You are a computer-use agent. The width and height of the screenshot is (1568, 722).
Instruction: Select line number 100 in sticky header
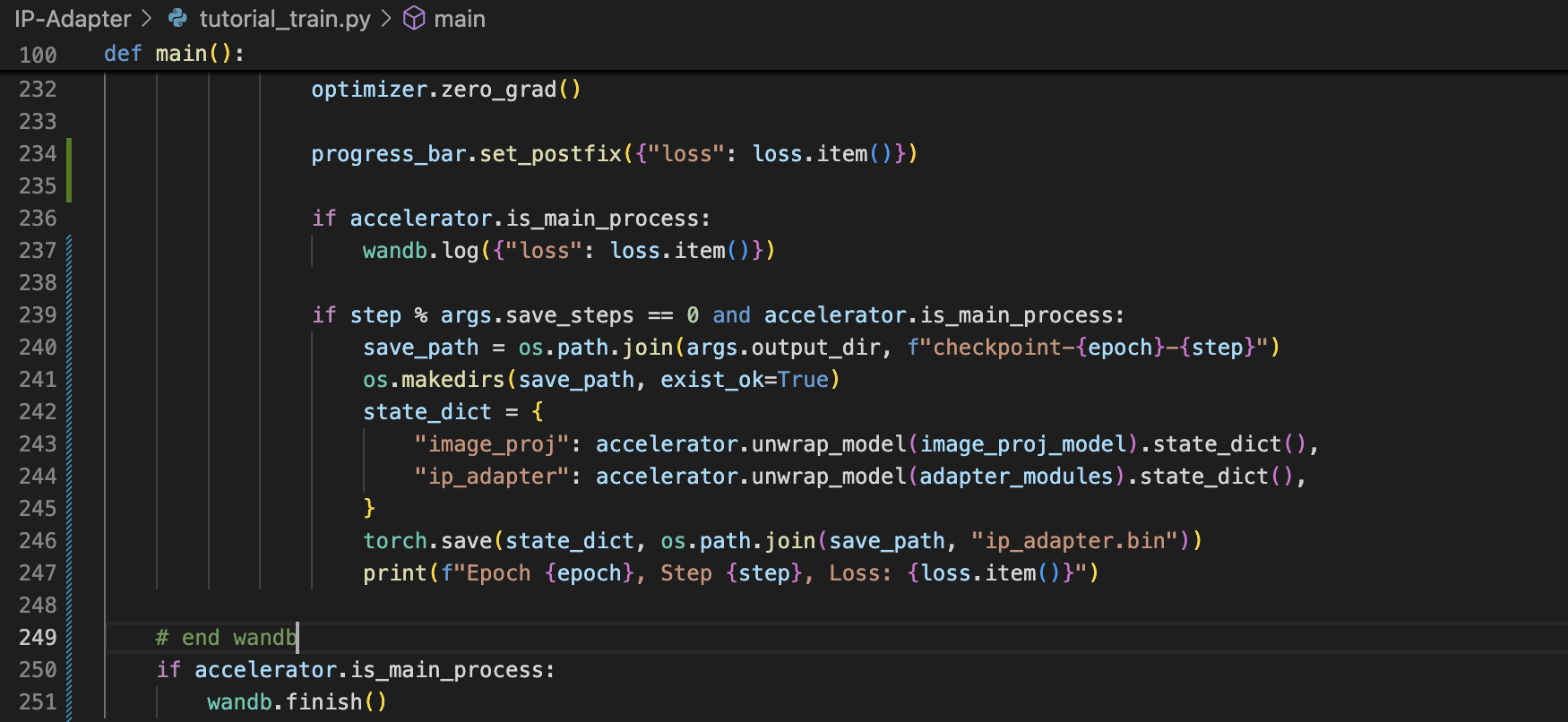(38, 55)
